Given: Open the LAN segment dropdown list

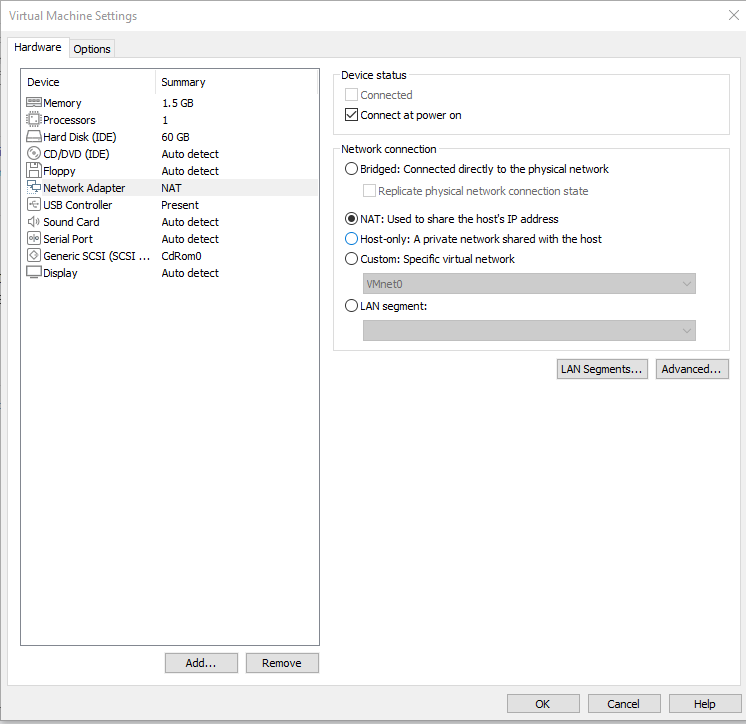Looking at the screenshot, I should point(529,331).
